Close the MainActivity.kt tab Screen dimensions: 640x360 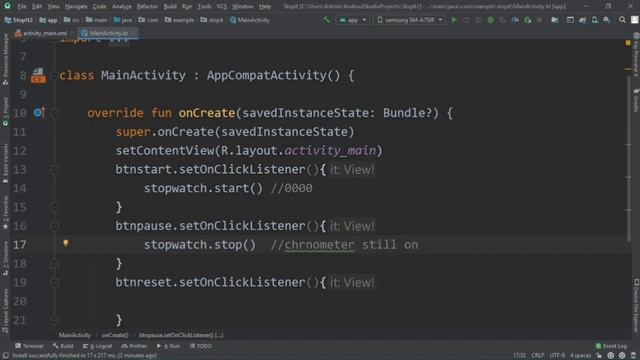coord(133,33)
